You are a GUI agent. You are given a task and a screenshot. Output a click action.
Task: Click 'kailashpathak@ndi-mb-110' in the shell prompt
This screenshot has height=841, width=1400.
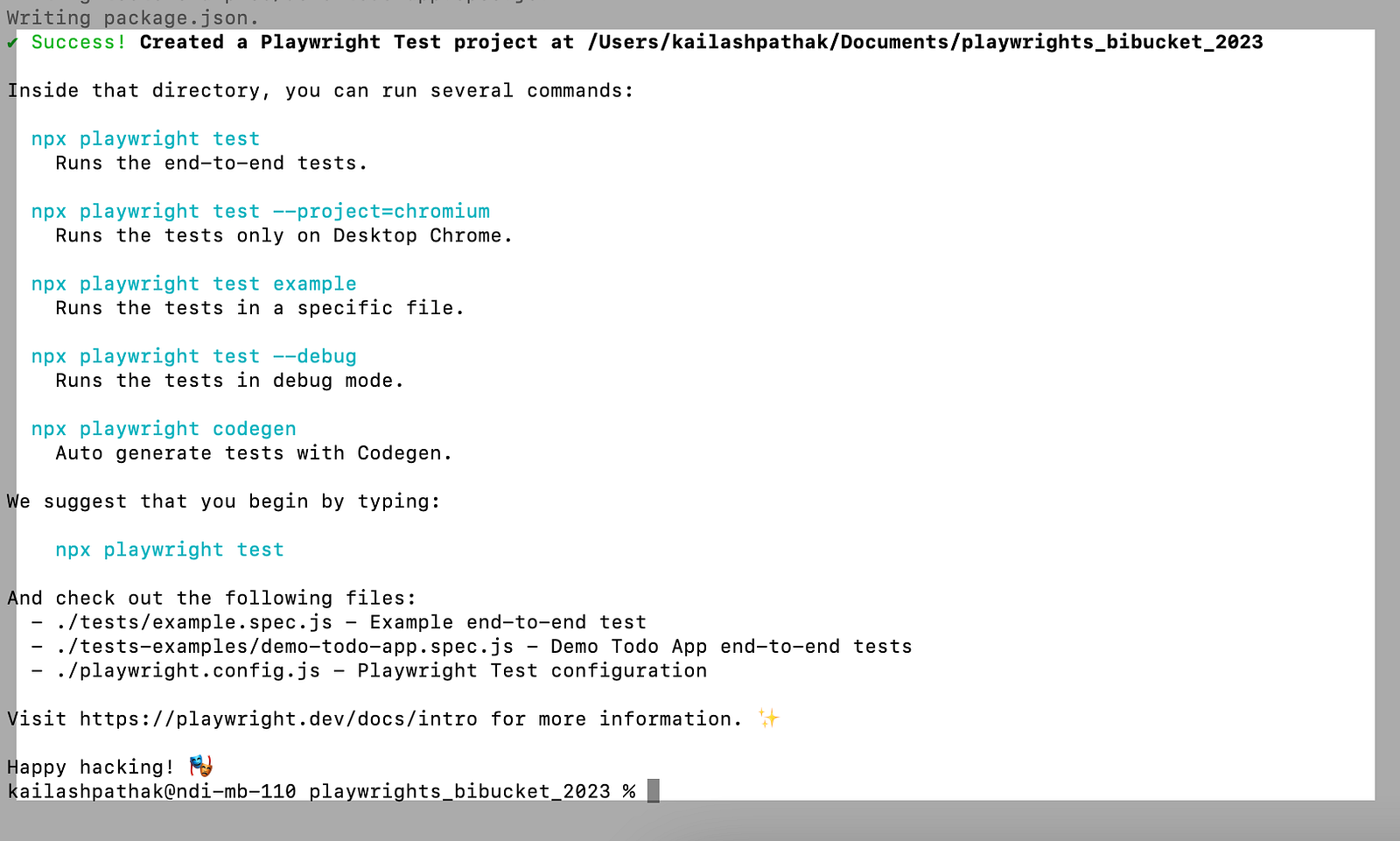tap(151, 792)
